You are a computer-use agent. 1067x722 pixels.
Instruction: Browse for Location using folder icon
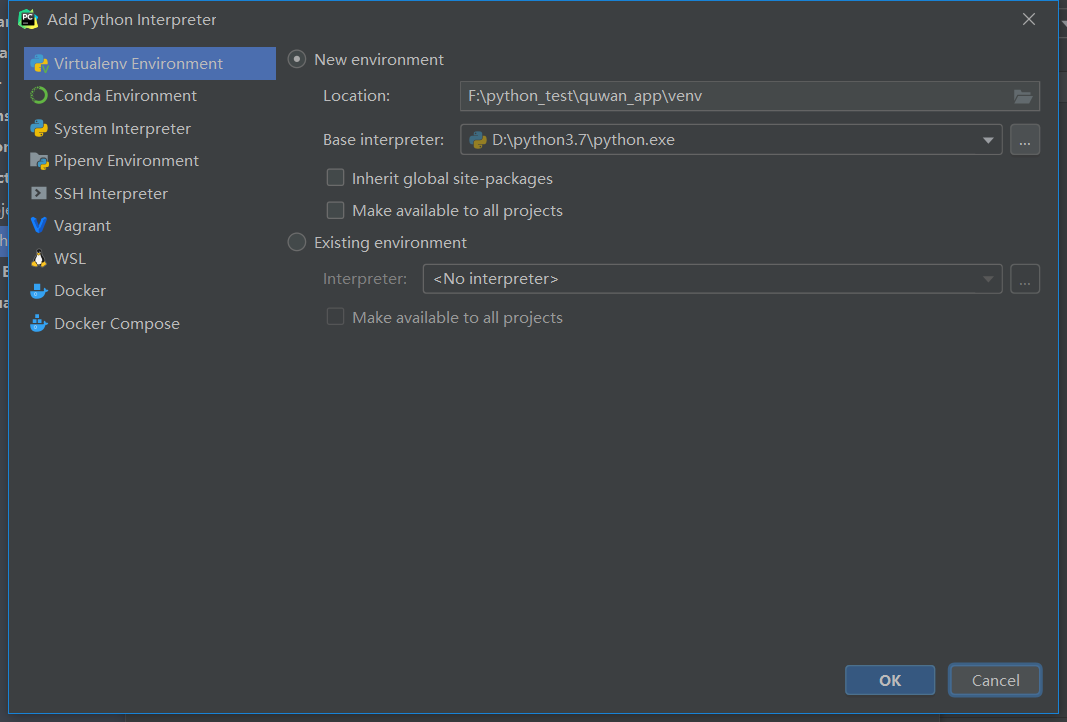click(x=1023, y=97)
